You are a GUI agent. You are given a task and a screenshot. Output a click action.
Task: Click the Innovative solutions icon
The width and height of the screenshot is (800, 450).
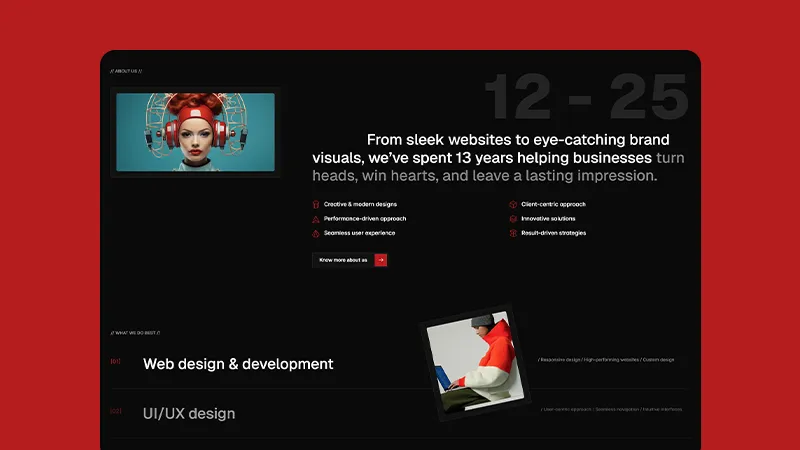pos(513,219)
